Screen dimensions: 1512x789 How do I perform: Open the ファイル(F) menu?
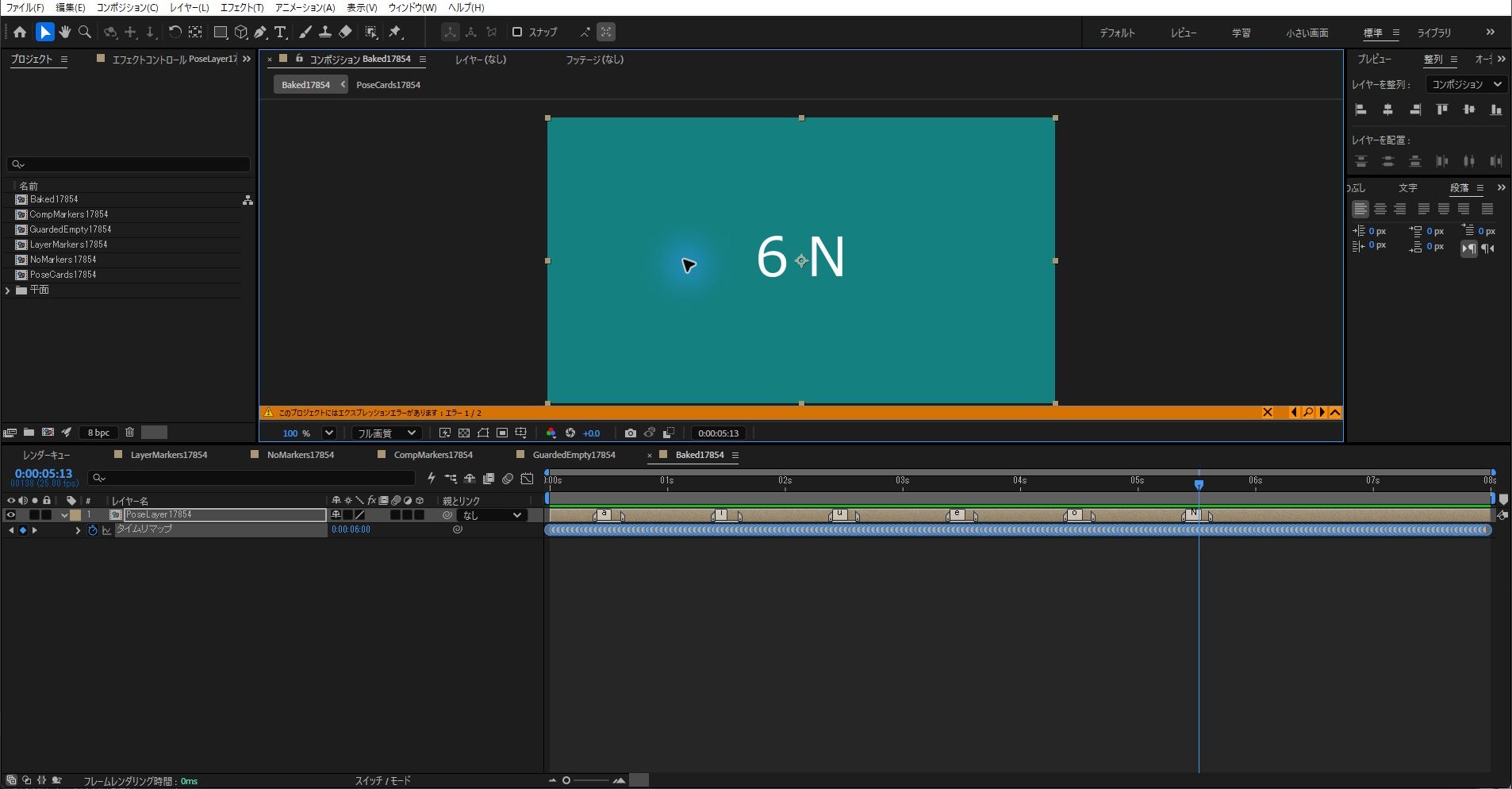(x=25, y=7)
